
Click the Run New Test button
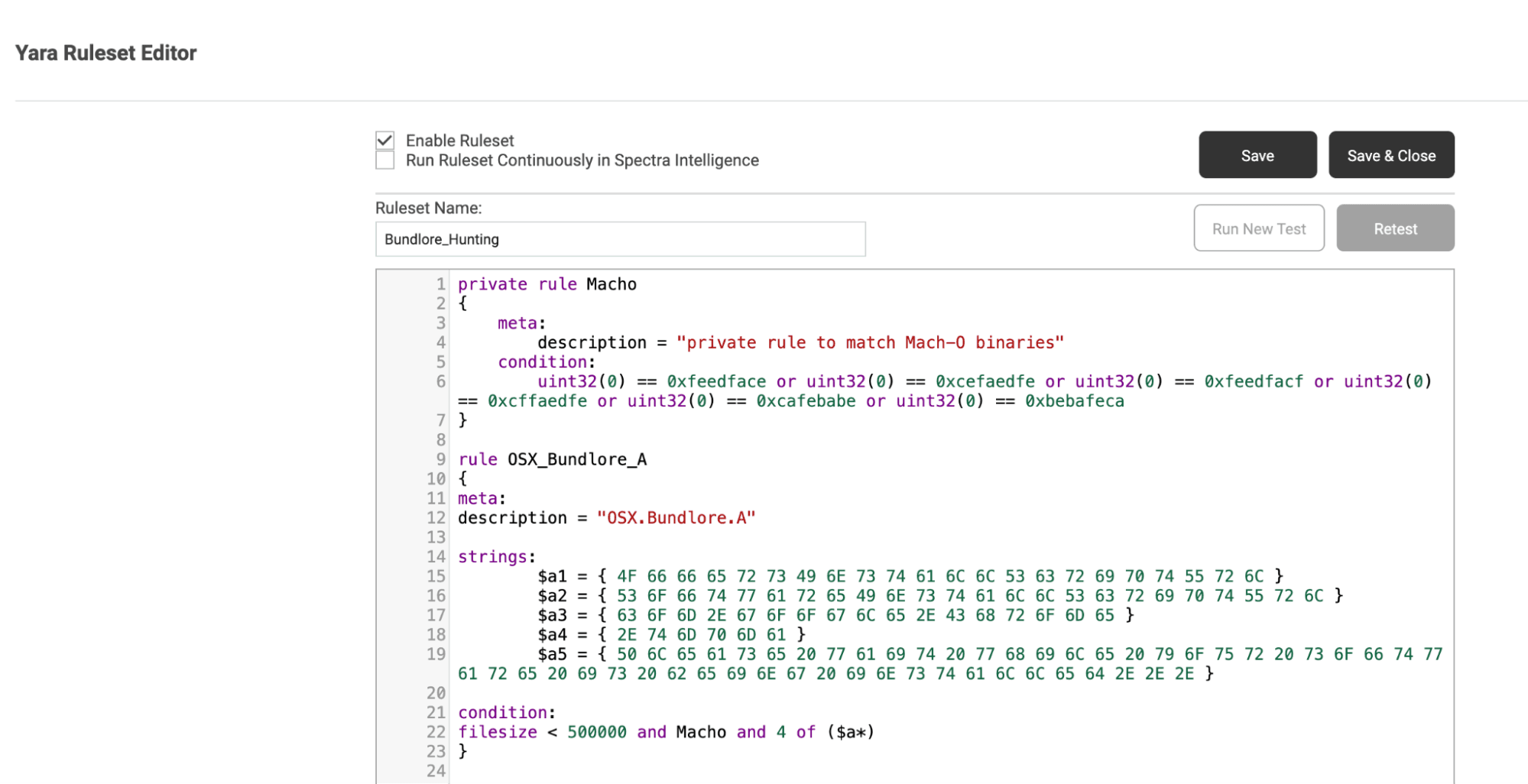[x=1258, y=228]
